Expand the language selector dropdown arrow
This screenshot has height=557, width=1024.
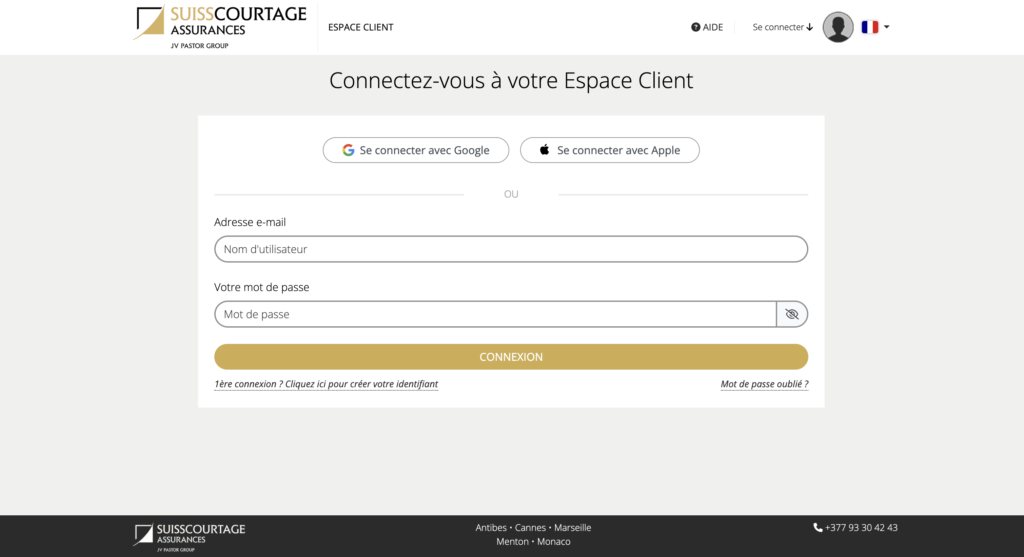(x=887, y=28)
